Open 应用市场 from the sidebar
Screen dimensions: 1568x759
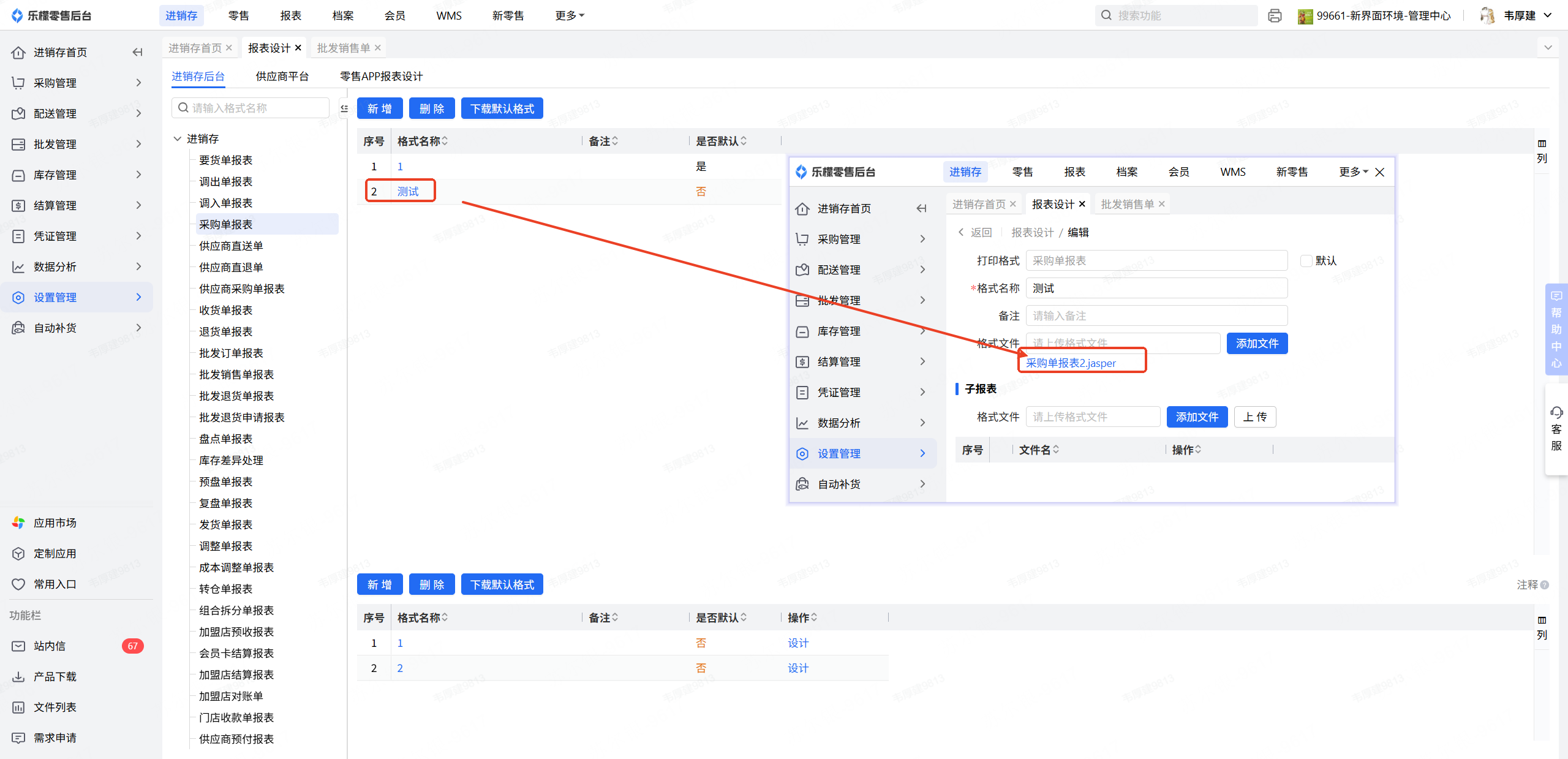55,523
